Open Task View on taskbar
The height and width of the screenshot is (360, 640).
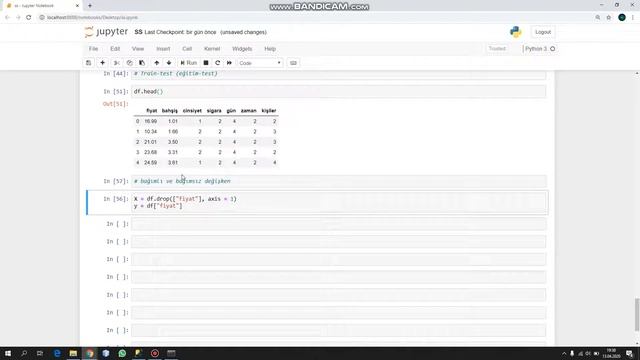pos(40,353)
